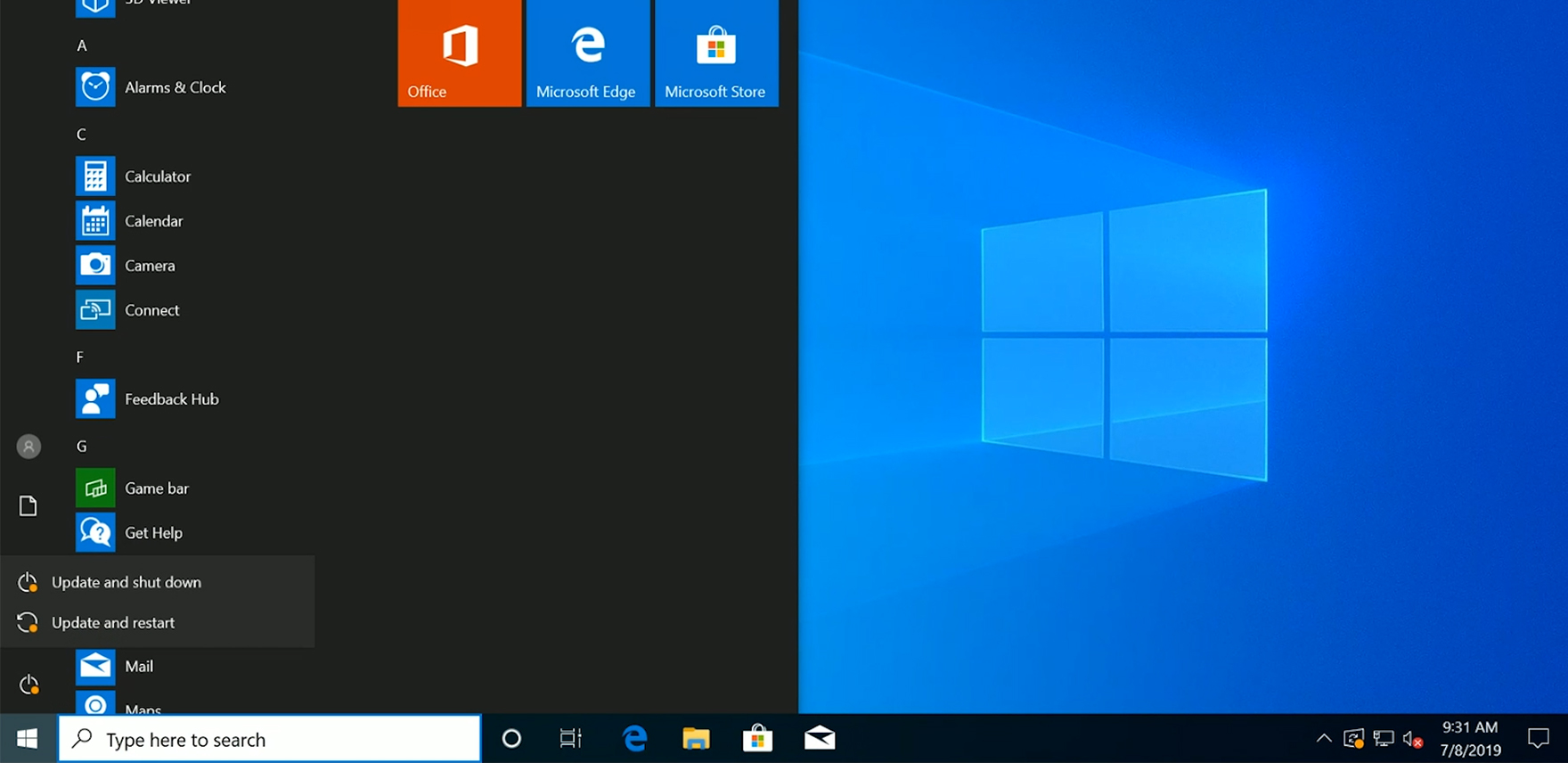
Task: Click the Power icon in Start sidebar
Action: tap(29, 685)
